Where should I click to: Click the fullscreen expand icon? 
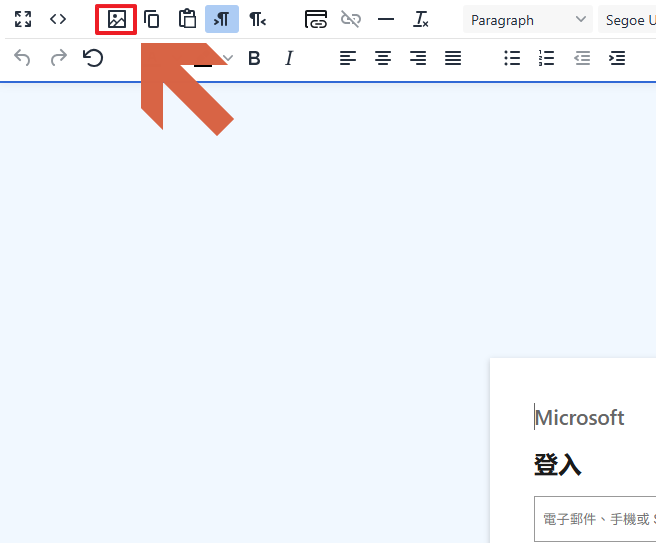(x=23, y=19)
